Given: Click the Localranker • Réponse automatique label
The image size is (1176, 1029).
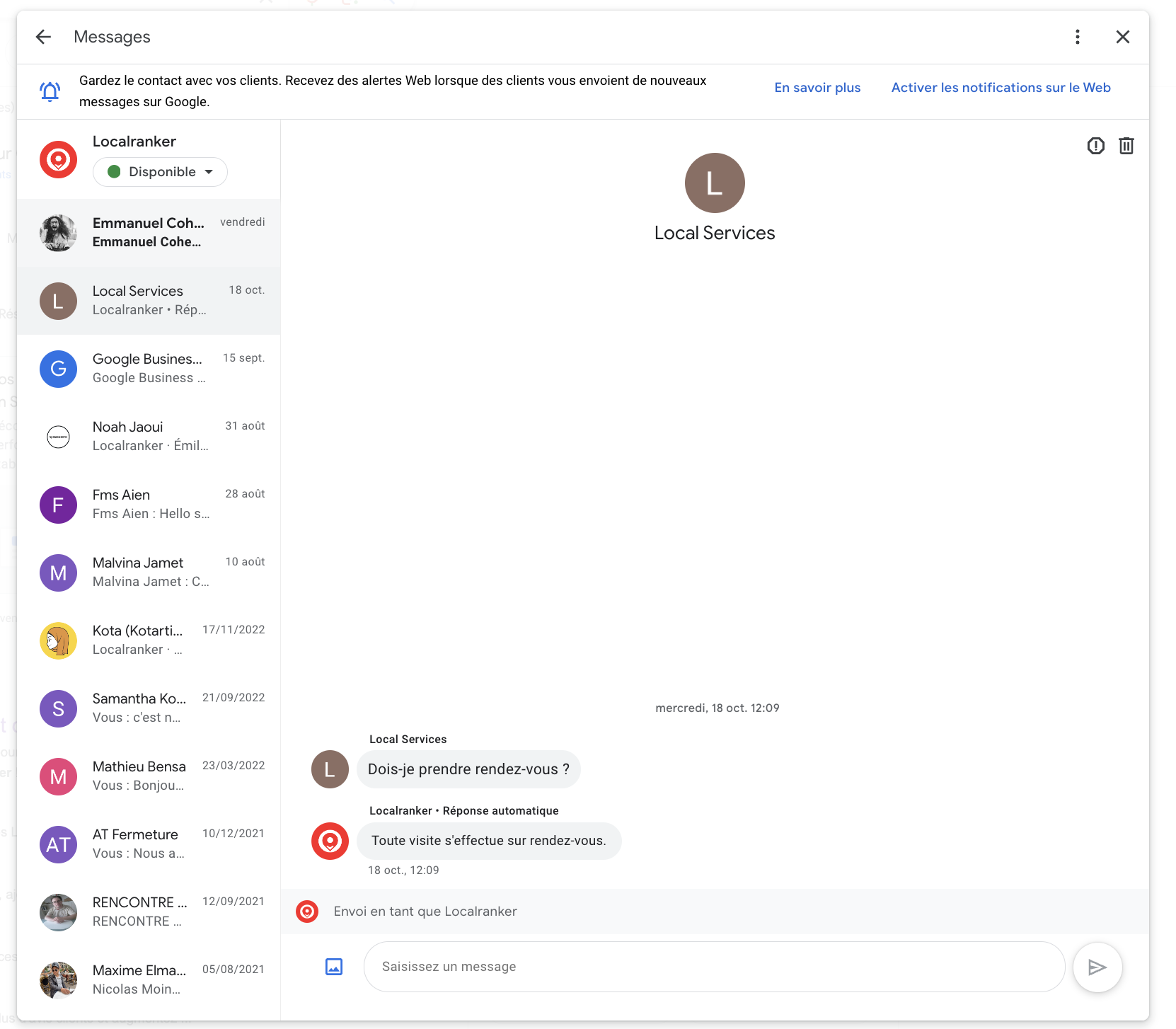Looking at the screenshot, I should click(x=463, y=810).
